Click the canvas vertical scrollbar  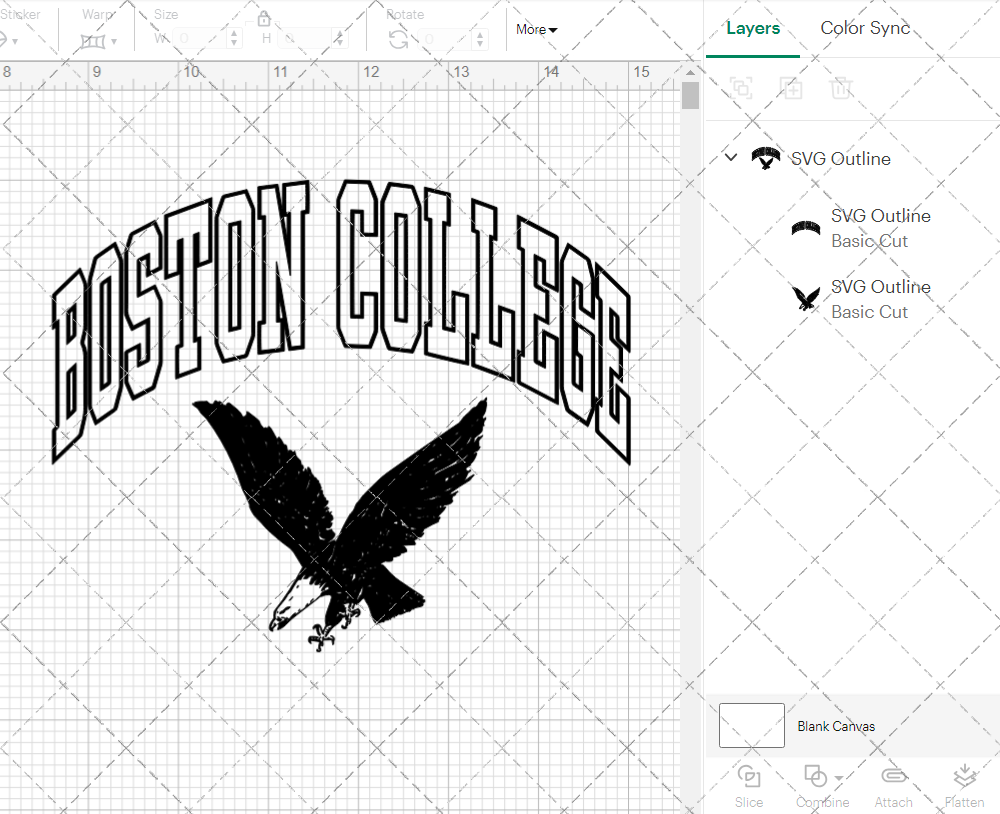tap(689, 95)
